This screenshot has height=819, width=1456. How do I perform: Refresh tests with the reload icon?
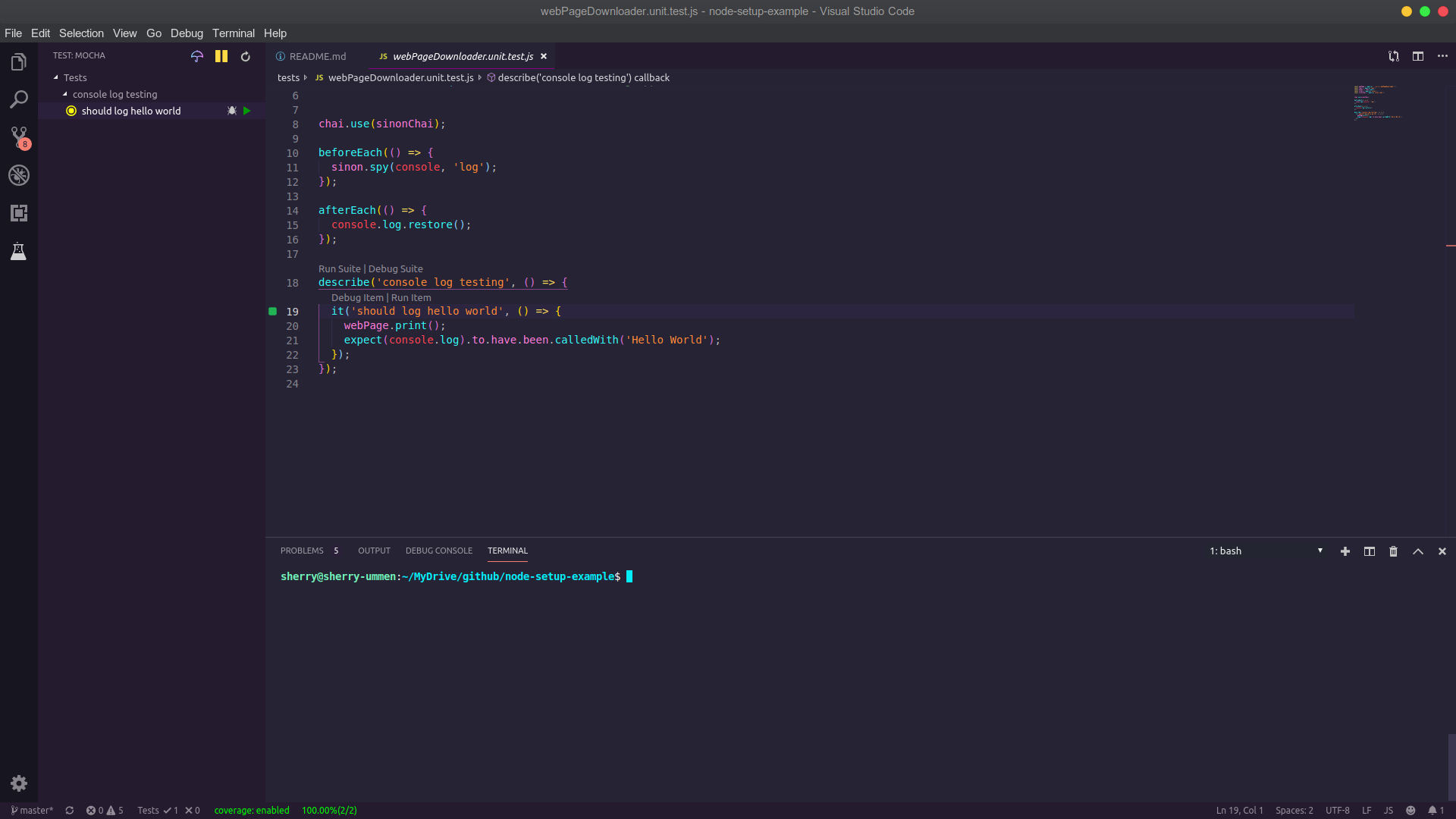pos(246,56)
